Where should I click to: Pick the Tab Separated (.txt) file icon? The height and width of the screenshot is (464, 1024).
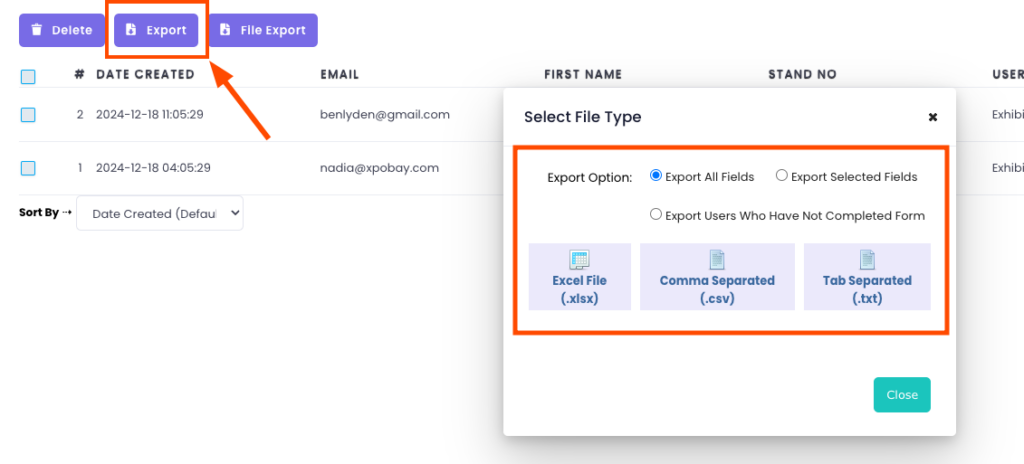(x=867, y=261)
